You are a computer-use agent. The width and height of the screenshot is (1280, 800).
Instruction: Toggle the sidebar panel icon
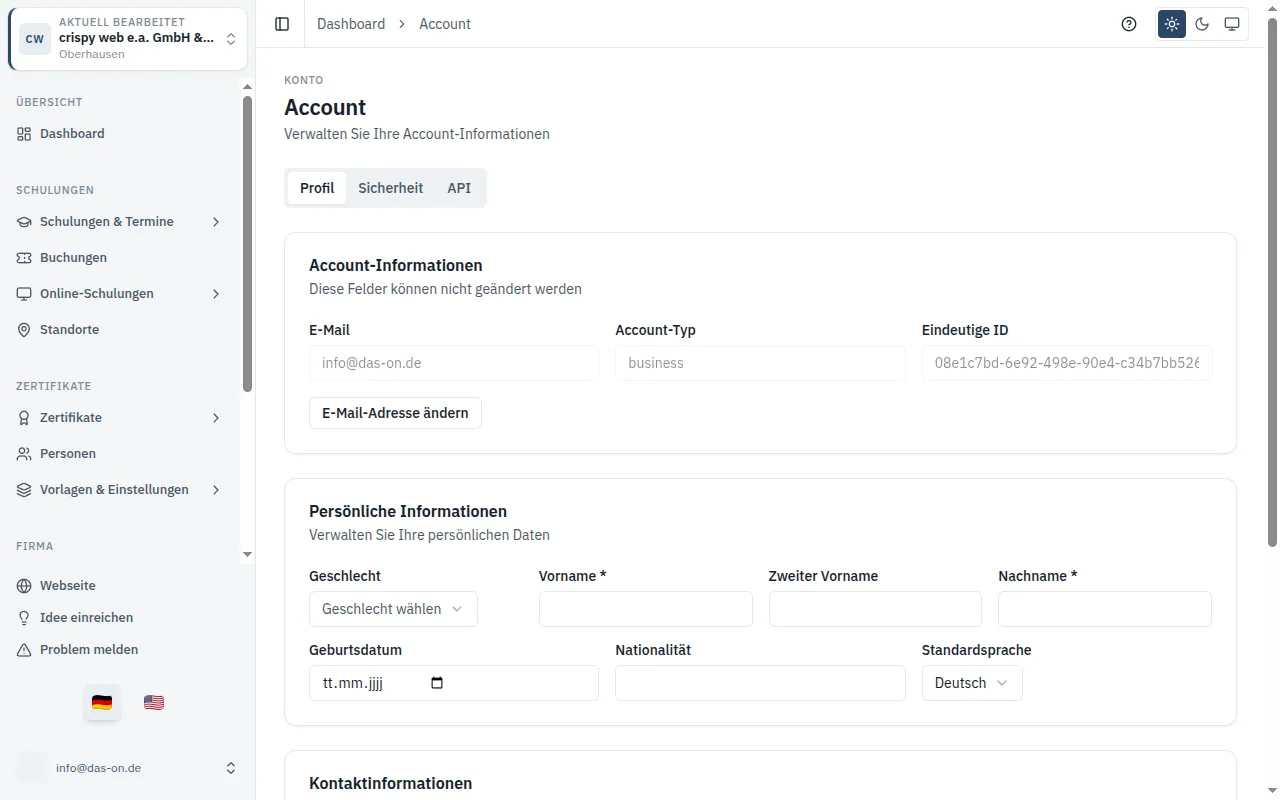pos(282,24)
